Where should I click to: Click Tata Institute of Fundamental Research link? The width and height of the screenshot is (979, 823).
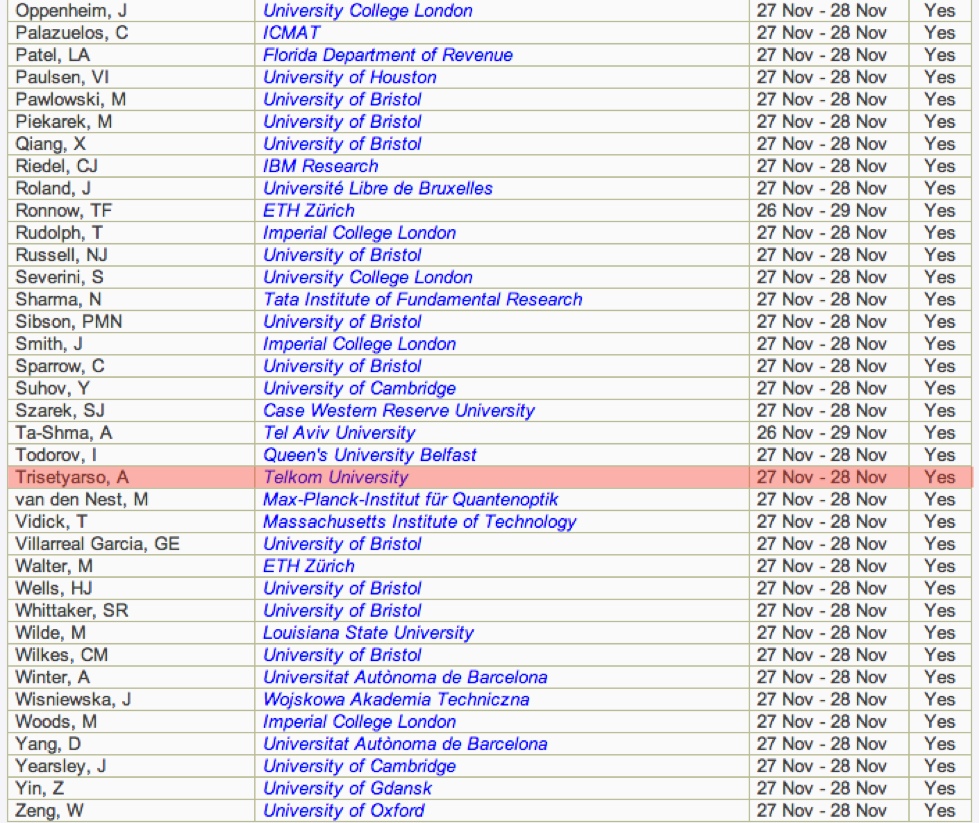(x=422, y=299)
